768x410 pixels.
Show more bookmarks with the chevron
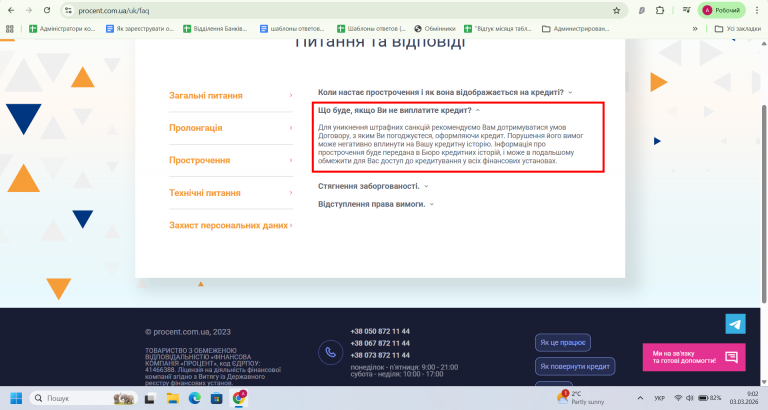click(695, 29)
